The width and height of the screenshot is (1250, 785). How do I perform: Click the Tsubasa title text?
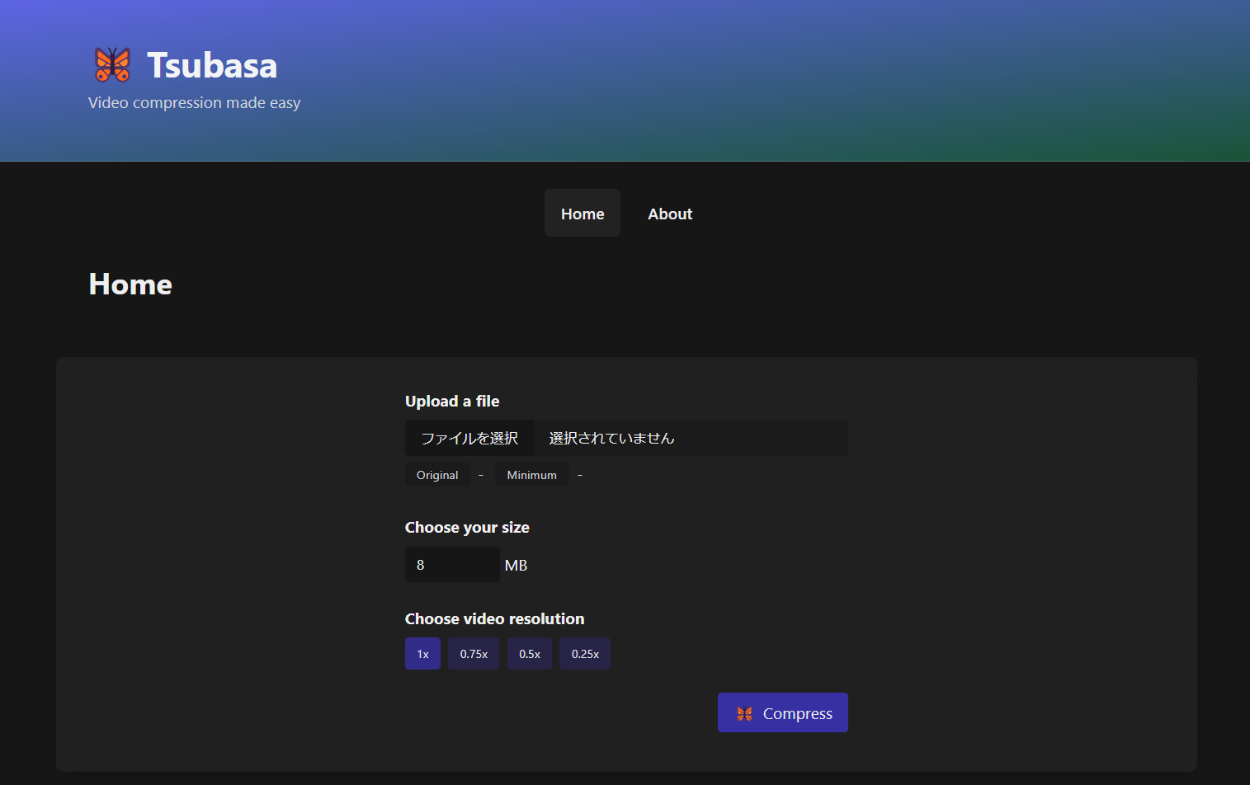click(x=212, y=65)
